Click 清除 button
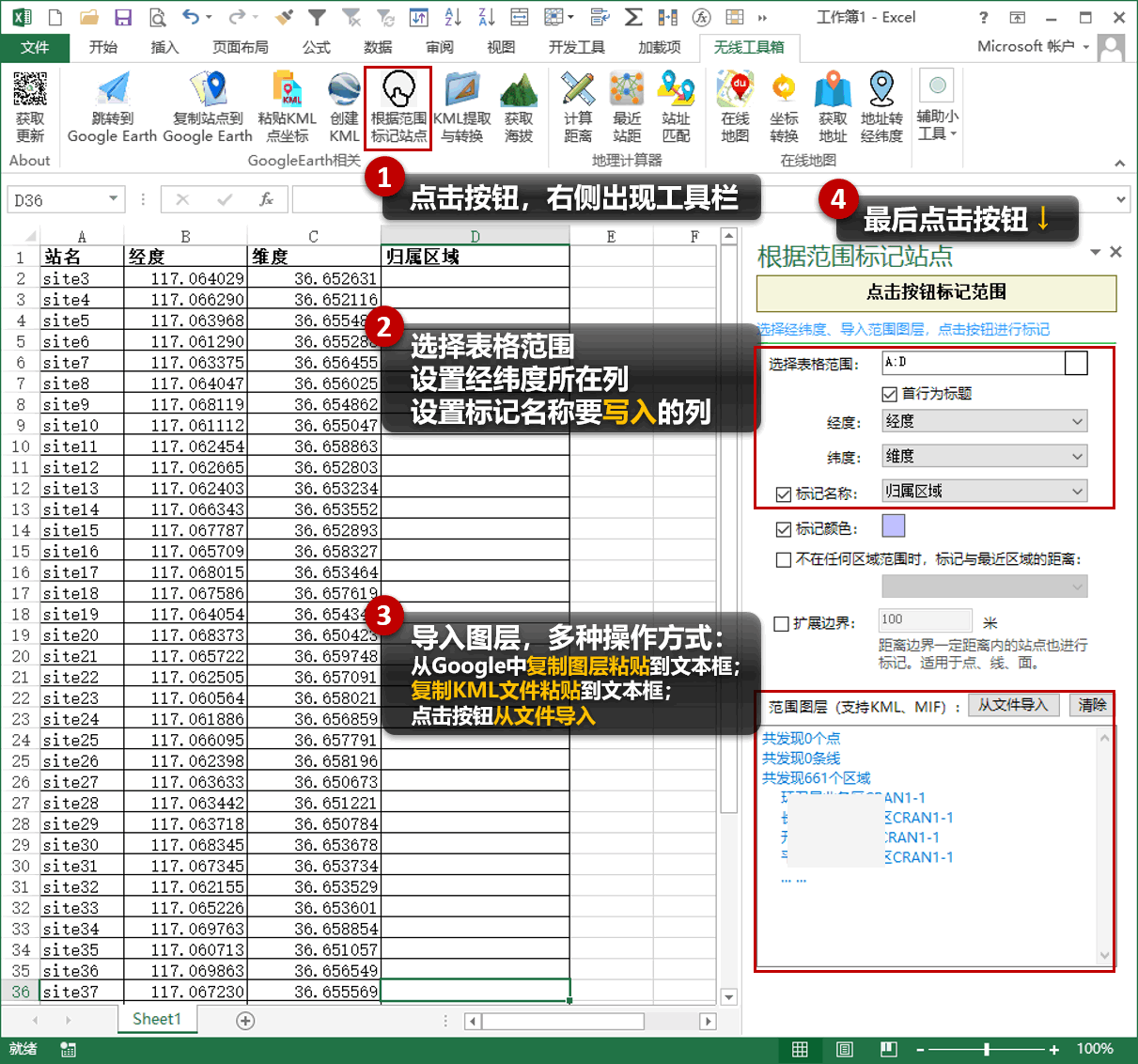1138x1064 pixels. 1091,705
